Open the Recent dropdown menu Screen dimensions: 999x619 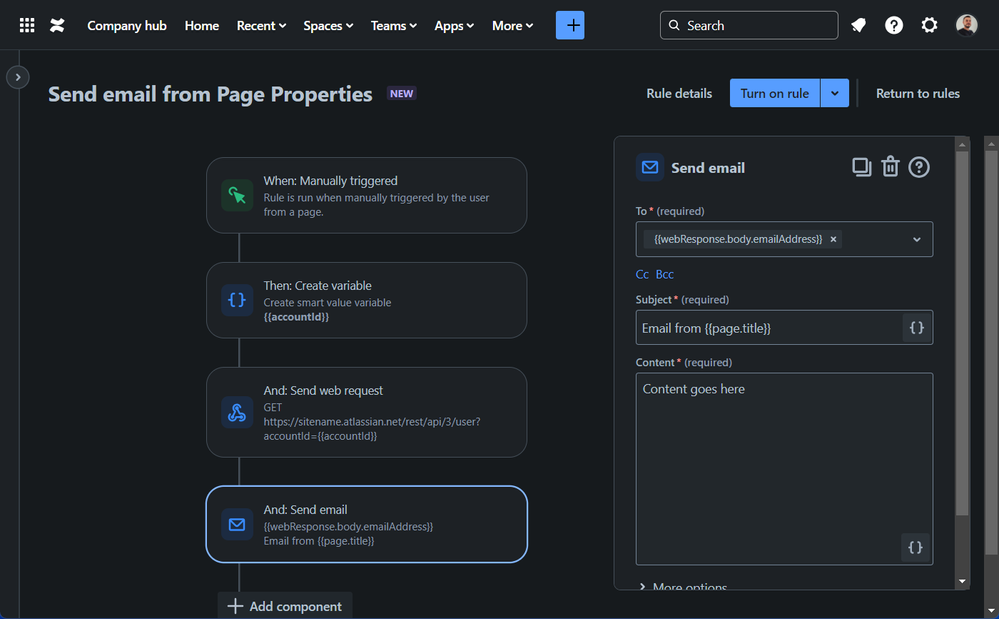261,25
